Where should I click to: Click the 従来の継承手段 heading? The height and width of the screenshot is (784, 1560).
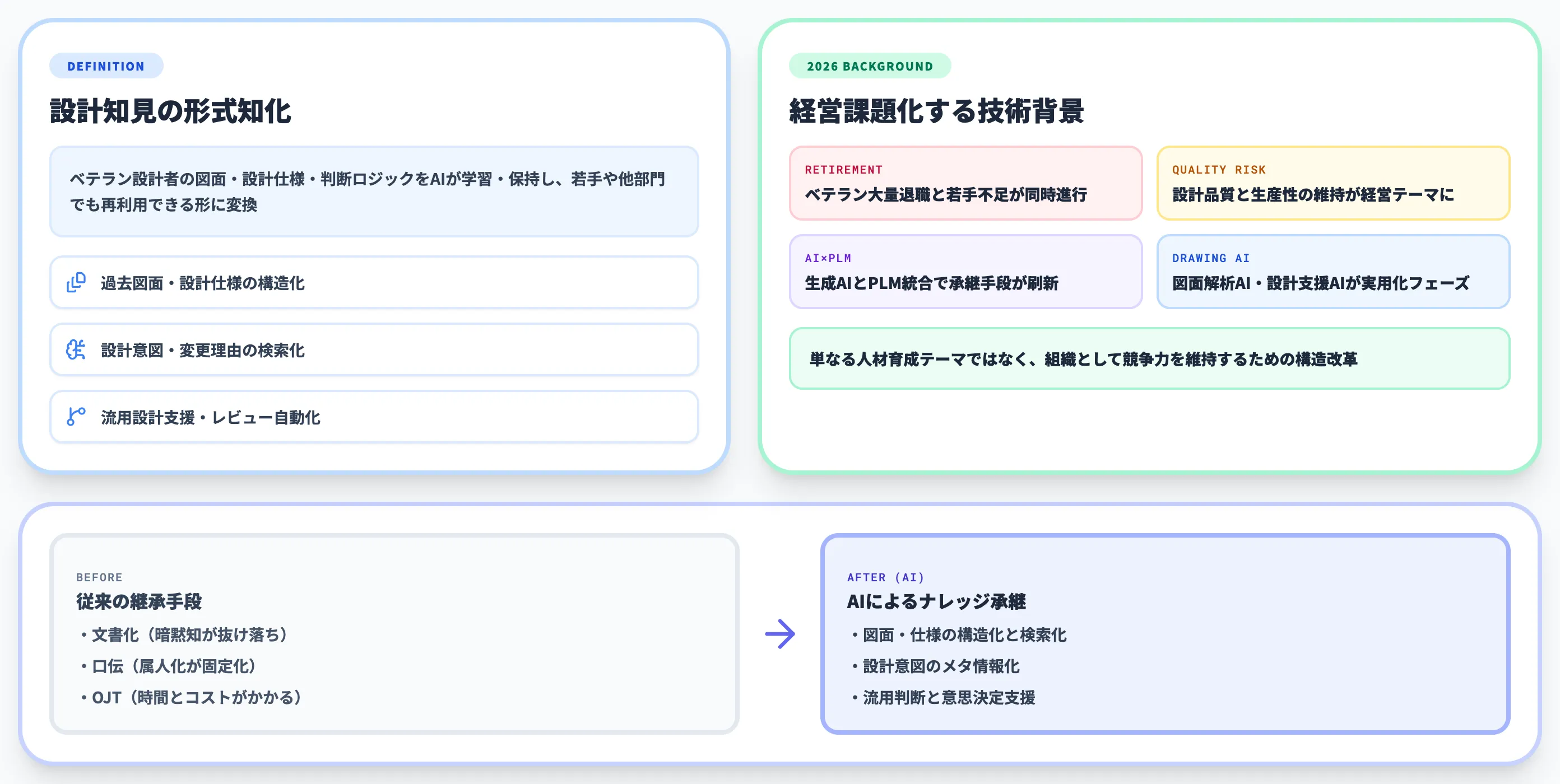point(138,601)
